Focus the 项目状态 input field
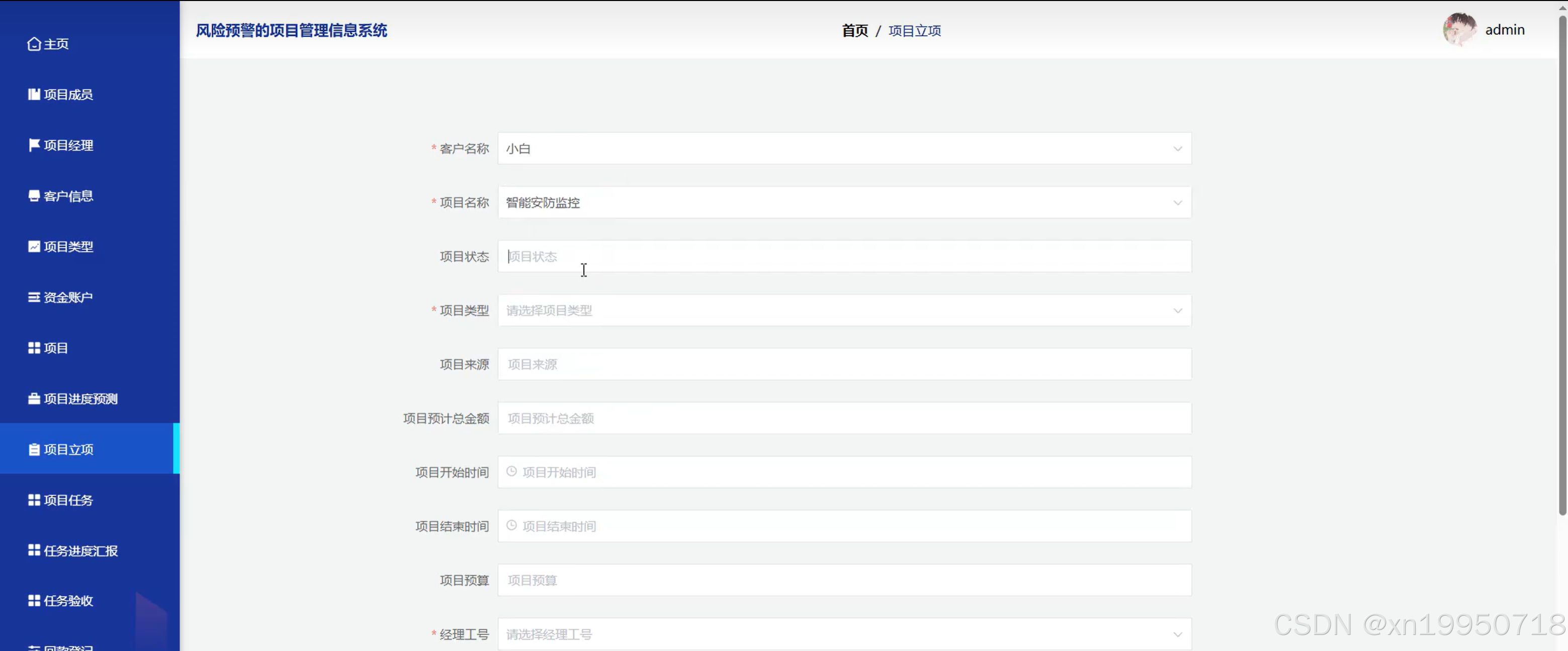 [844, 257]
